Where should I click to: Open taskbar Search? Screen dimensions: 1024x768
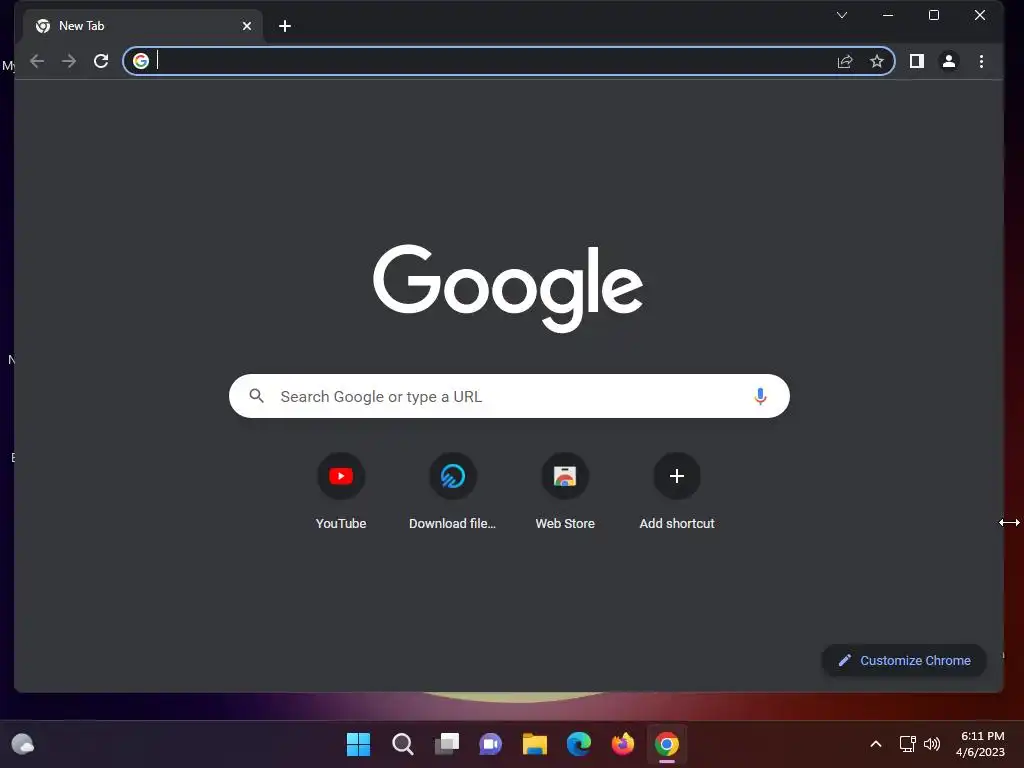[x=402, y=744]
